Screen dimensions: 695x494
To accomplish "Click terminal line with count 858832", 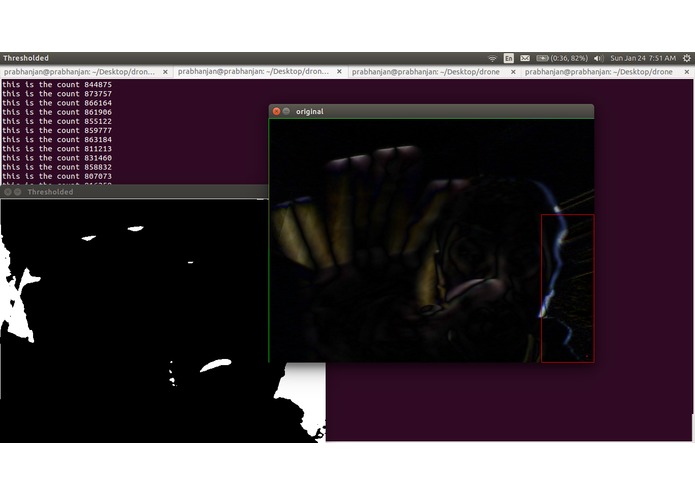I will [57, 167].
